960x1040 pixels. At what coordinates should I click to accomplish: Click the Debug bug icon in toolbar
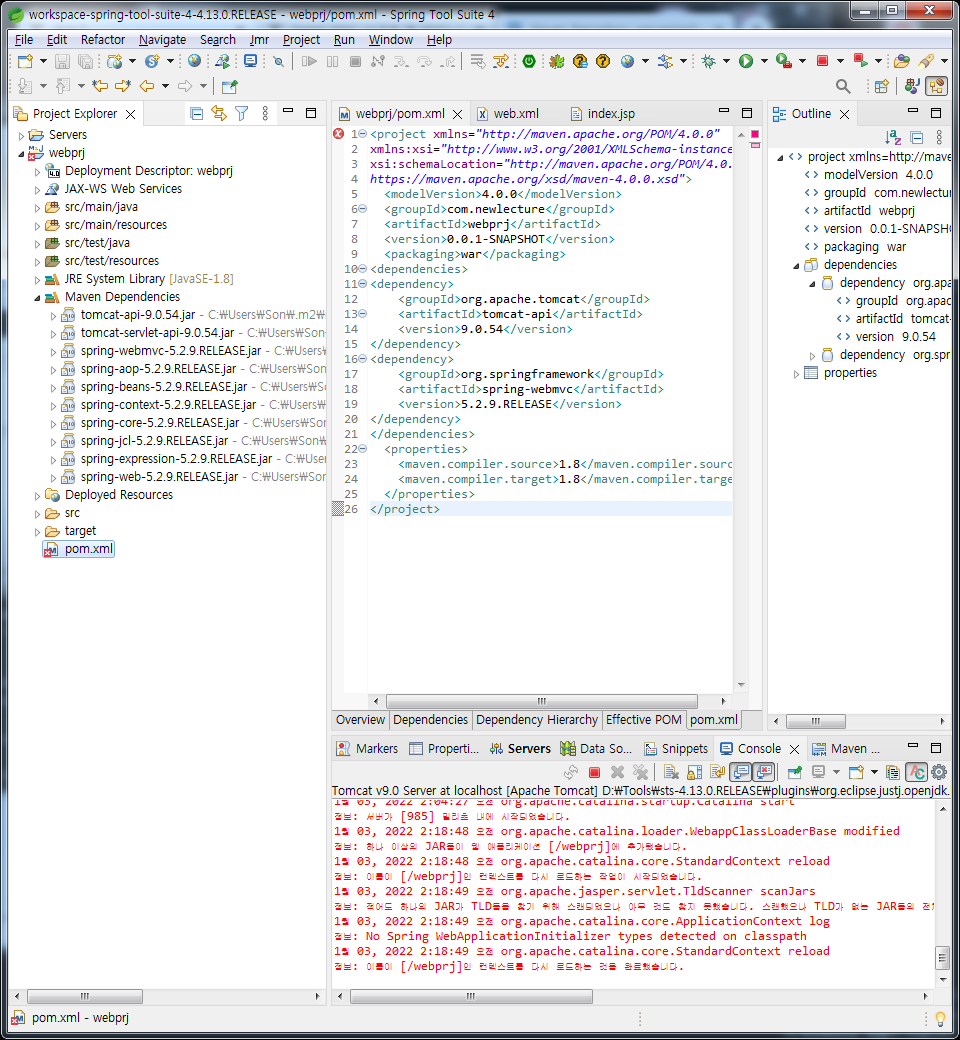click(709, 62)
